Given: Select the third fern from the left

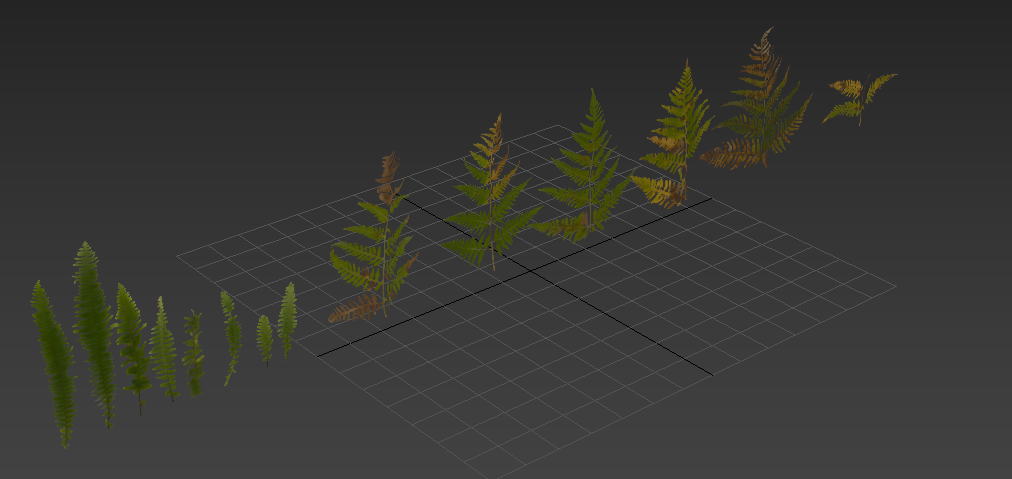Looking at the screenshot, I should click(x=131, y=345).
